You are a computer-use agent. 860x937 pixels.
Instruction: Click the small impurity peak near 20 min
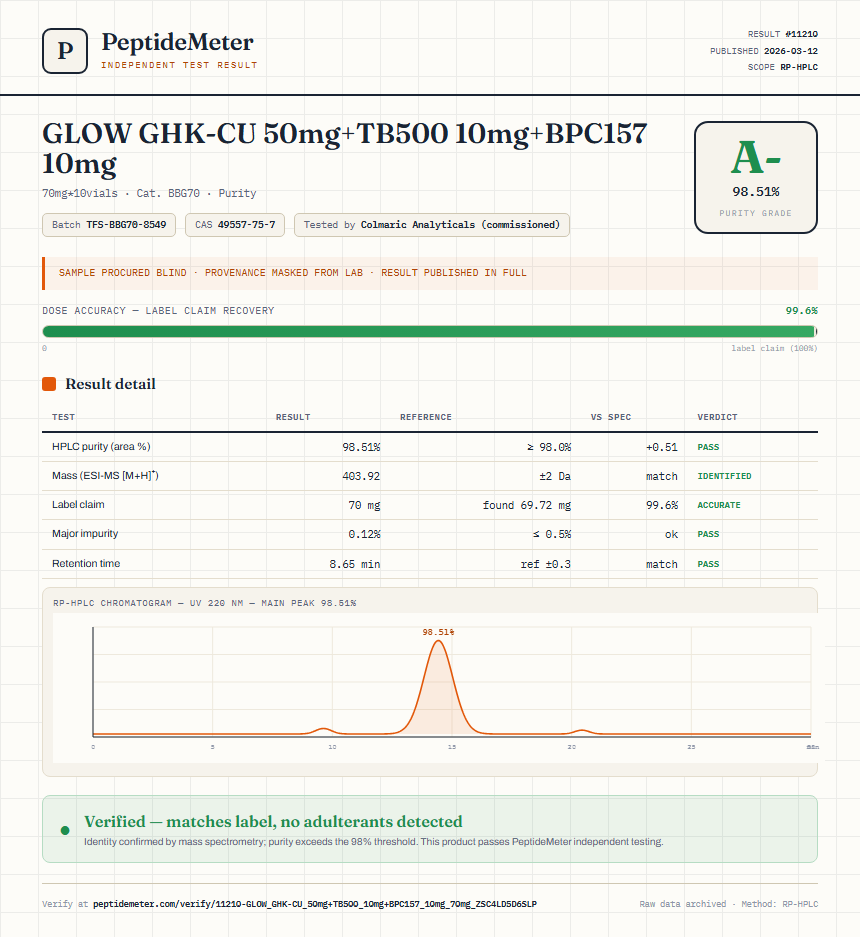pos(582,731)
